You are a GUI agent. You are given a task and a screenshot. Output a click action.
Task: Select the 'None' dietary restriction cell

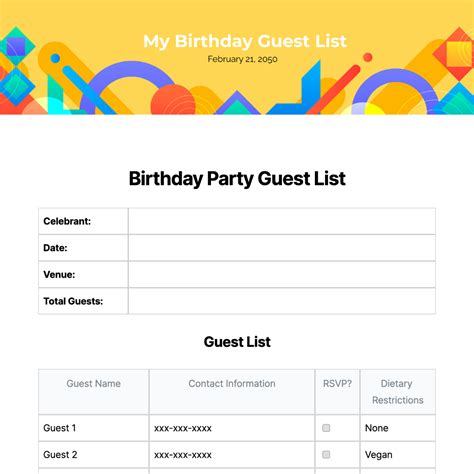coord(398,428)
